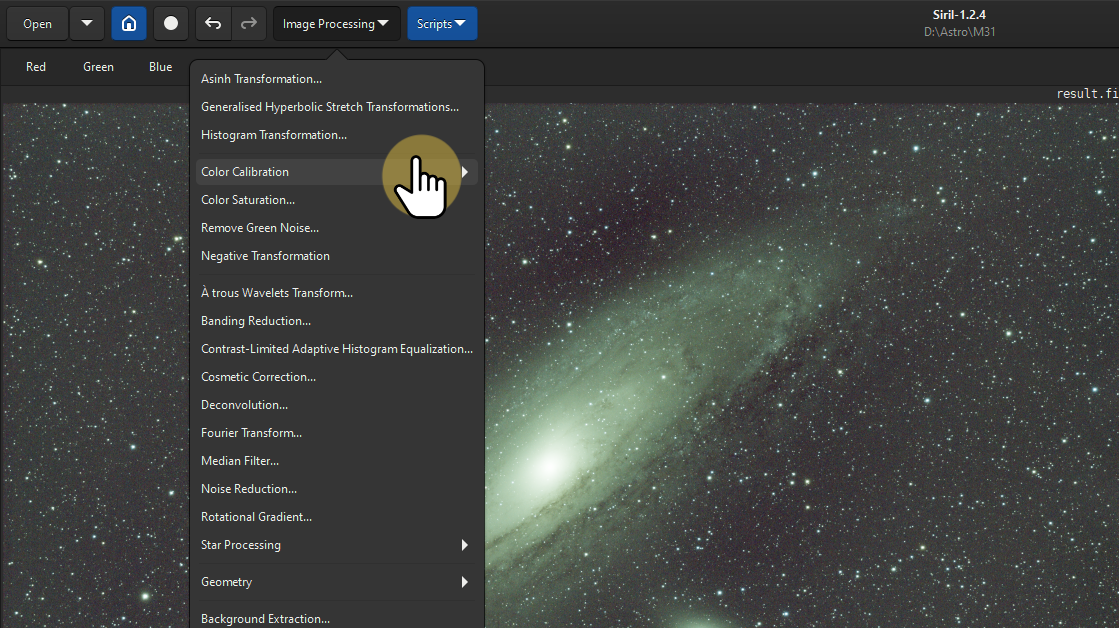Click the home working directory icon
Viewport: 1119px width, 628px height.
129,23
